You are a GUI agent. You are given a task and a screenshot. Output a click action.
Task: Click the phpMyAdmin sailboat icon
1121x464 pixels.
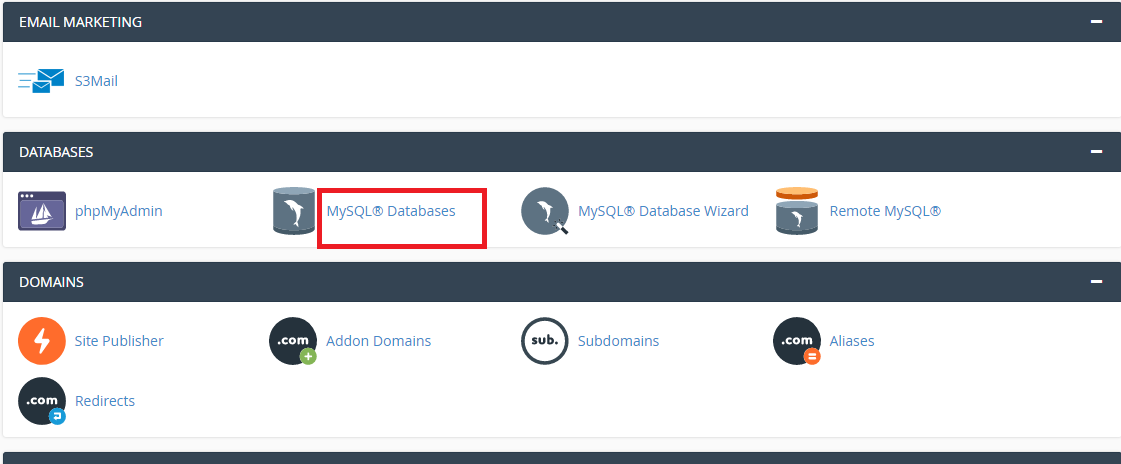tap(41, 211)
